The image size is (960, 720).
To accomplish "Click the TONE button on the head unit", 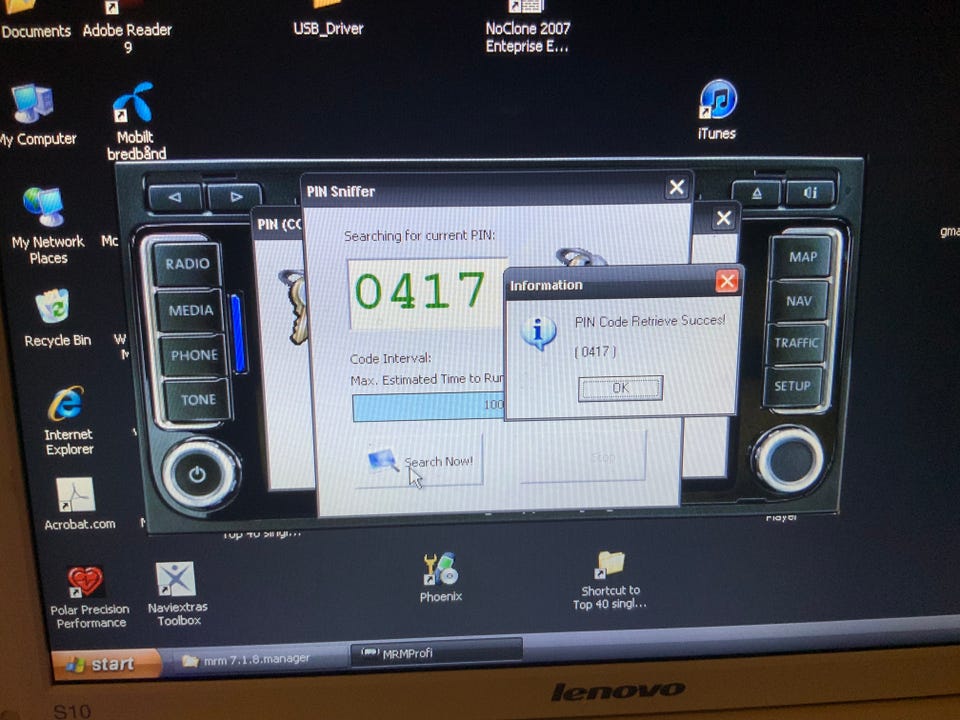I will [198, 400].
